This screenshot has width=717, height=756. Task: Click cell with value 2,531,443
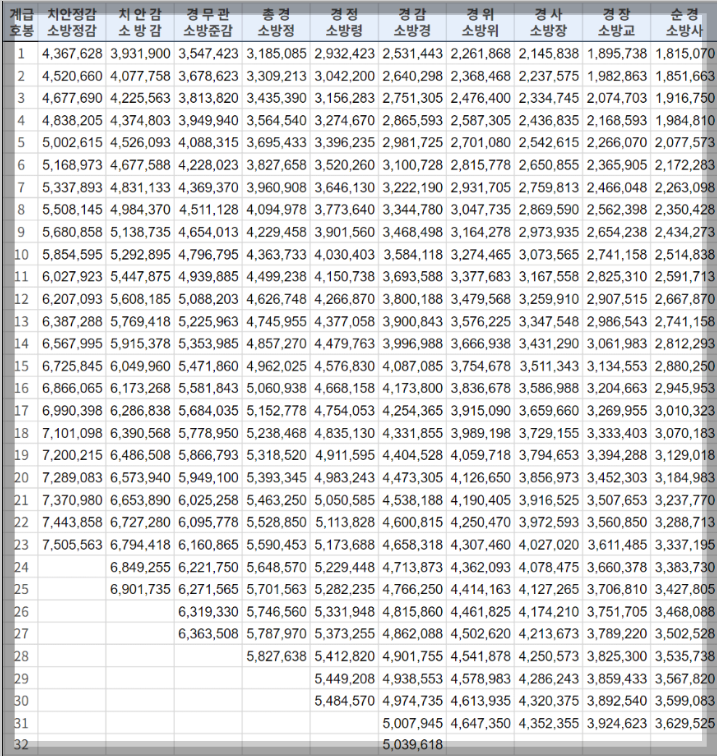412,54
